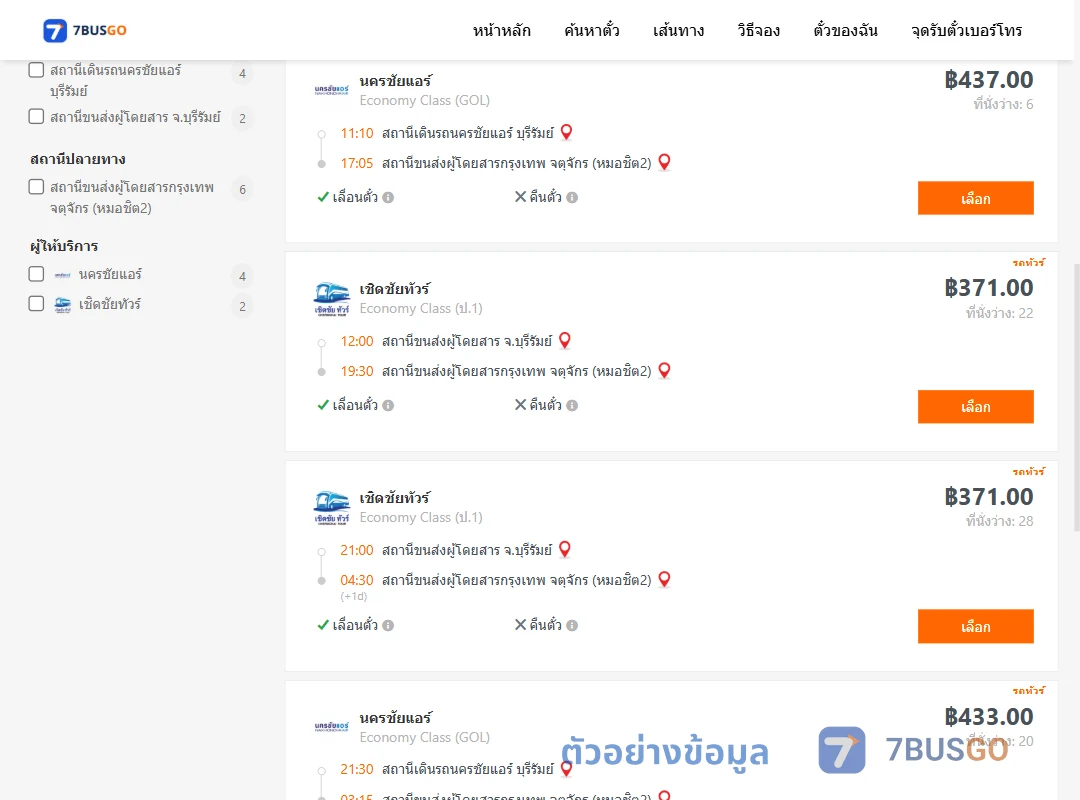The width and height of the screenshot is (1080, 800).
Task: Filter by operator เชิดชัยทัวร์ checkbox
Action: pyautogui.click(x=37, y=304)
